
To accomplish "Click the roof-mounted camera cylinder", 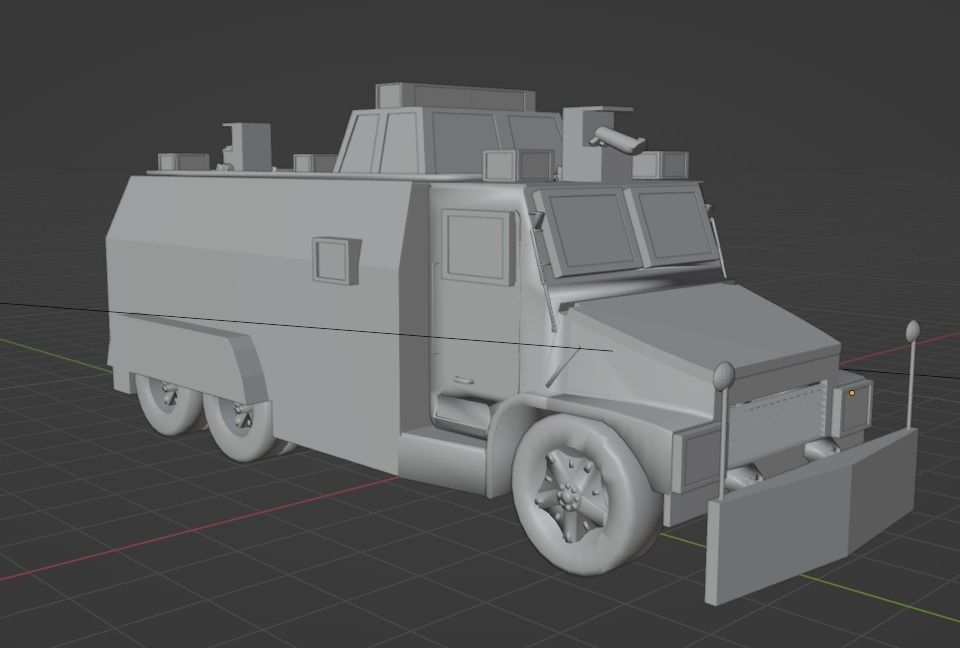I will tap(617, 140).
